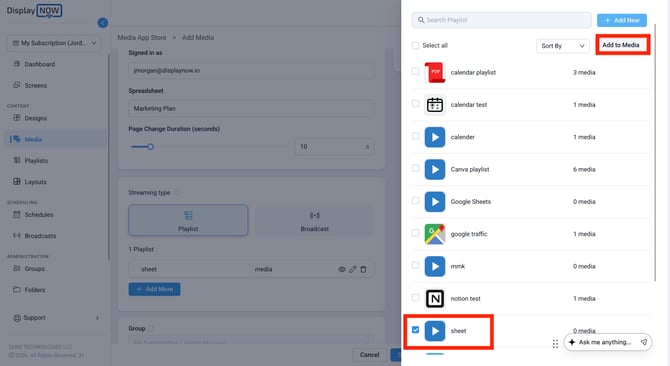This screenshot has height=366, width=670.
Task: Preview the sheet playlist with eye icon
Action: point(342,269)
